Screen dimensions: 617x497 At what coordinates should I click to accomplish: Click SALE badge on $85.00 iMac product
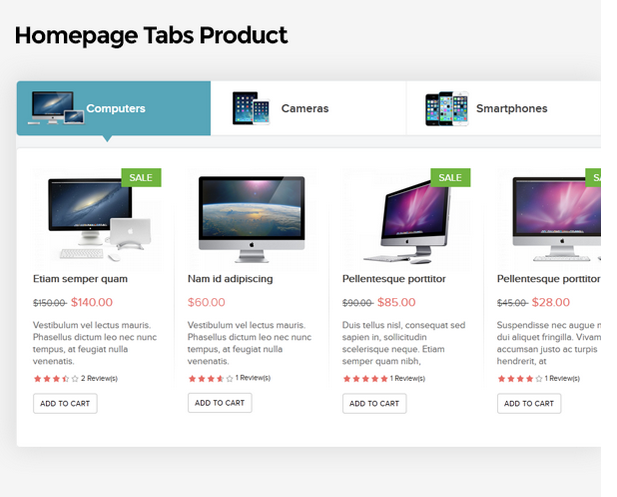[451, 177]
